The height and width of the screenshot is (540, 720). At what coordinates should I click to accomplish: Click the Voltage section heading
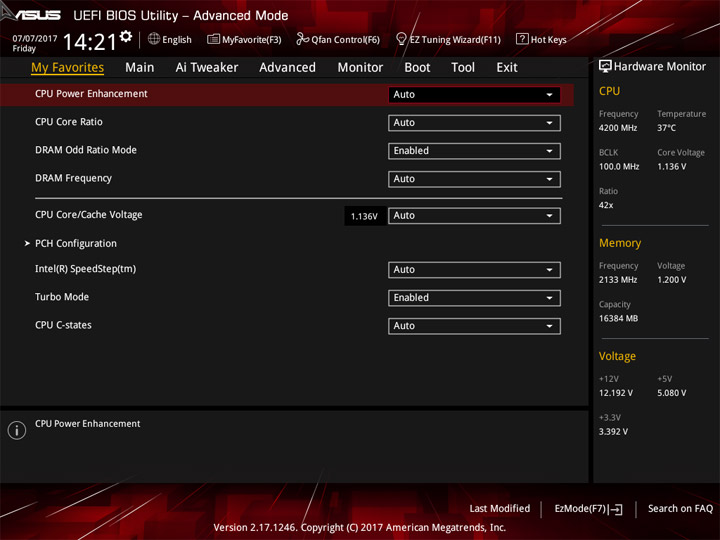click(x=618, y=356)
